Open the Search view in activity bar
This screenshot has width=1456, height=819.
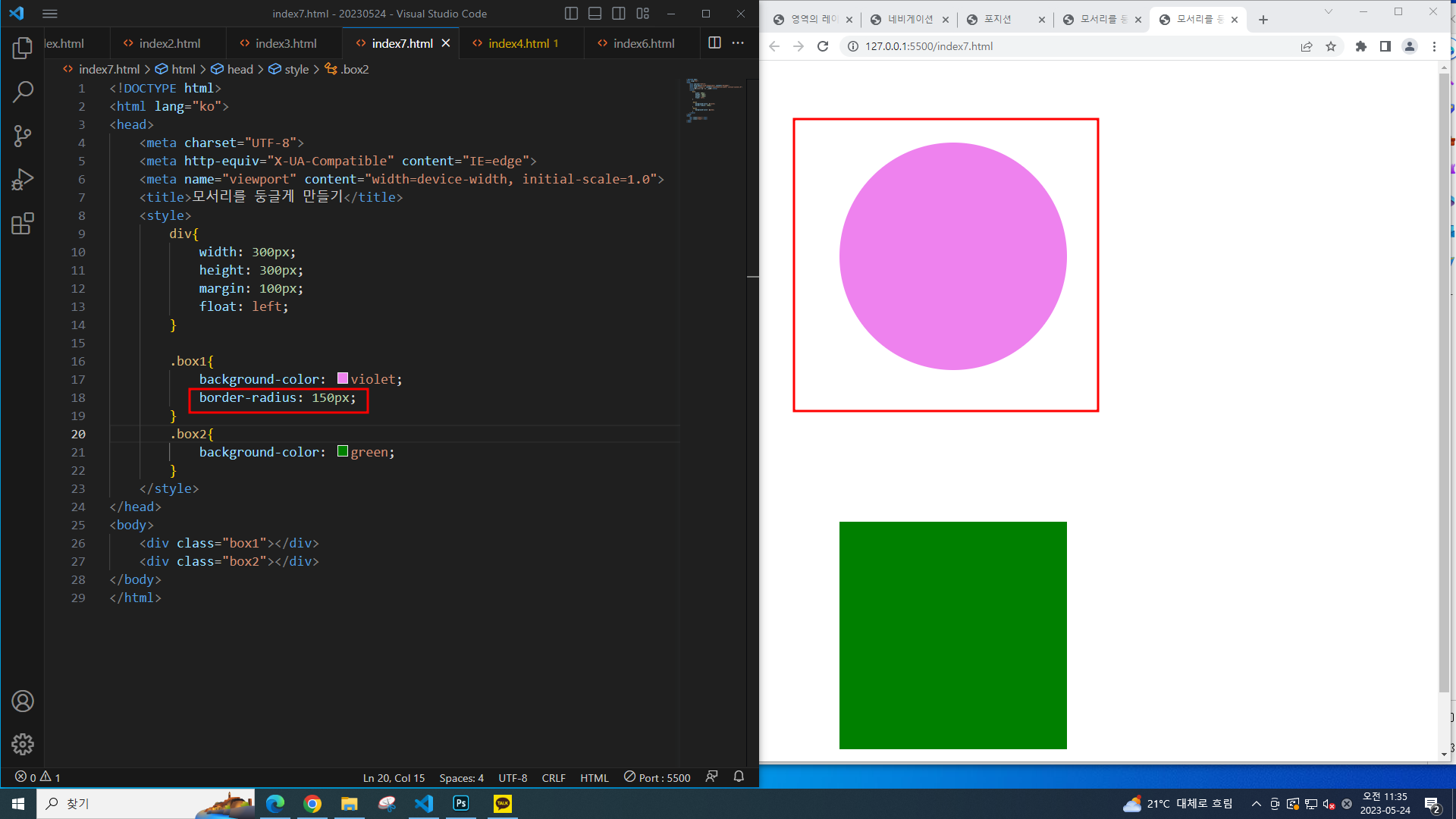pos(23,93)
